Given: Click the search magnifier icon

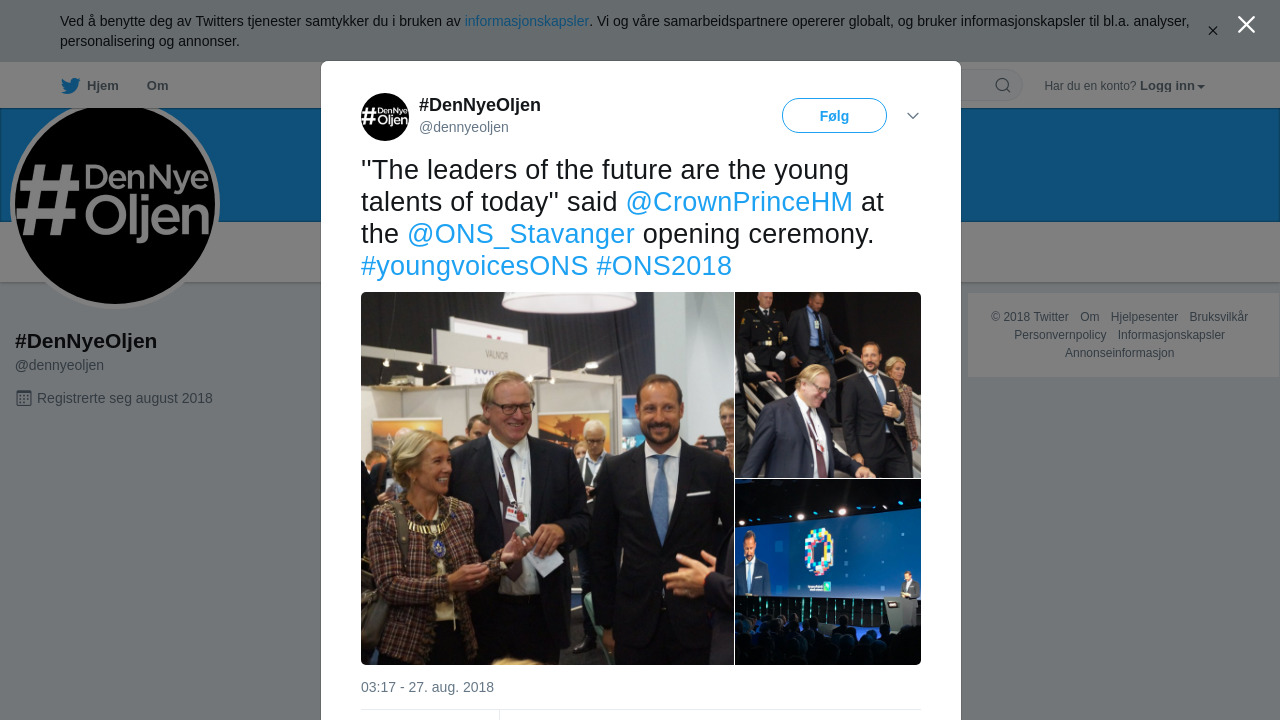Looking at the screenshot, I should pyautogui.click(x=1002, y=86).
